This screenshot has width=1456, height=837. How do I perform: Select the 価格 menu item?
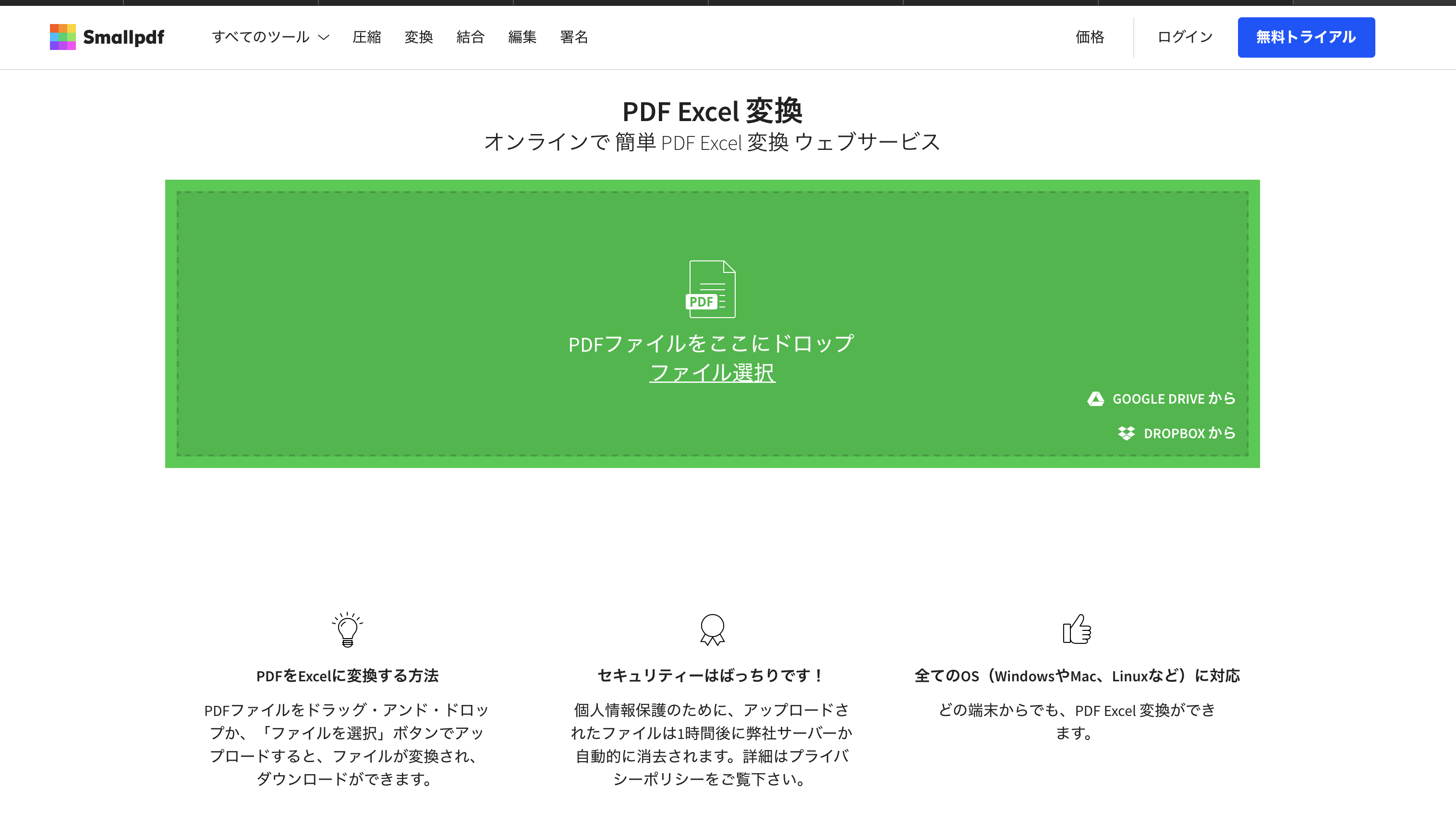1090,37
